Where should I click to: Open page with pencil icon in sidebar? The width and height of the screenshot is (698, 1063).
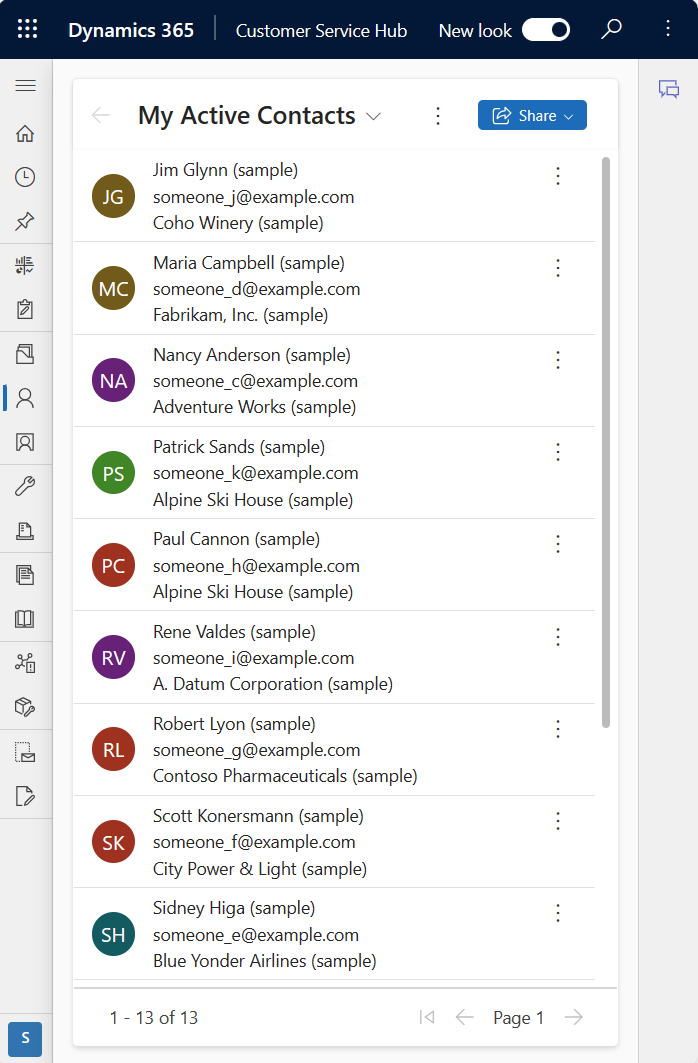click(x=25, y=796)
